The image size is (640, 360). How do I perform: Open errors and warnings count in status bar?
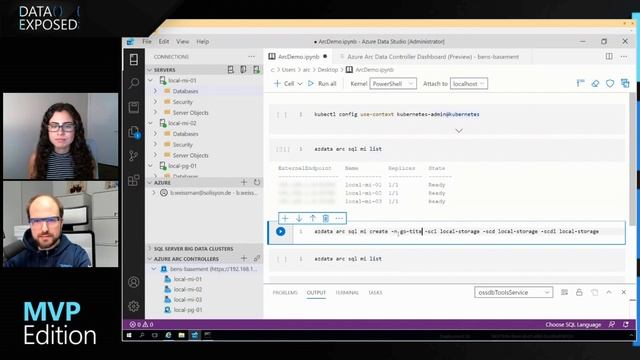tap(141, 324)
